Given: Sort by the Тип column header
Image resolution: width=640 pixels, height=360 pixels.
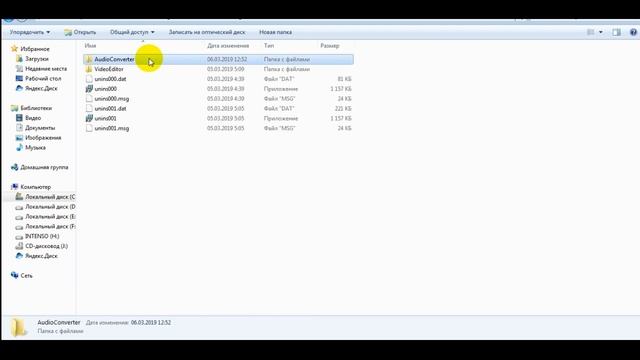Looking at the screenshot, I should click(x=269, y=46).
